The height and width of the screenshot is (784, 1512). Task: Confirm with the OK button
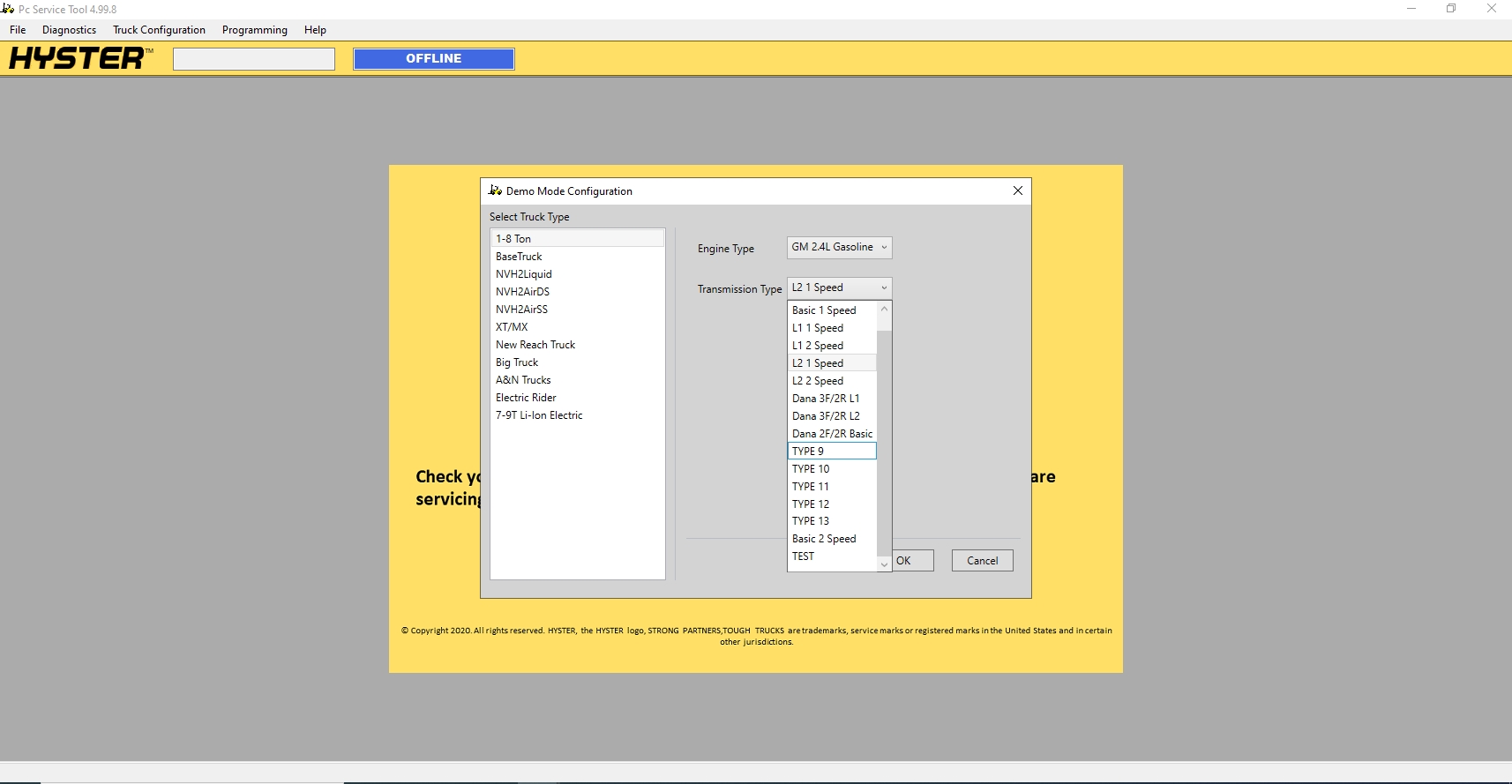tap(913, 561)
